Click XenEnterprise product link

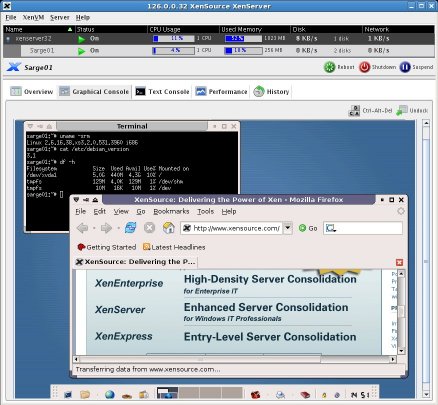click(x=129, y=283)
